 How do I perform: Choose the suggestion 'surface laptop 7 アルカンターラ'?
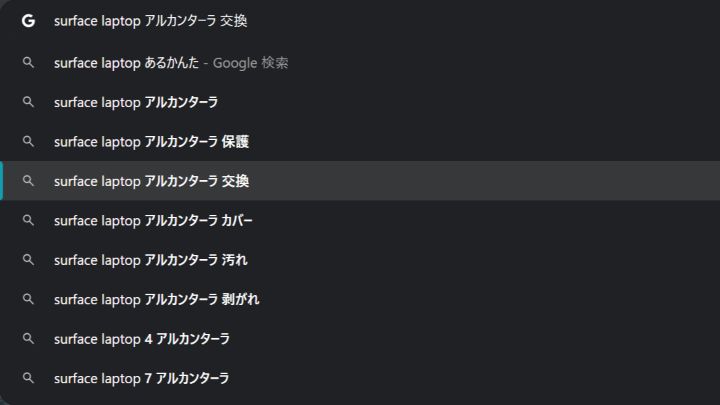coord(360,378)
